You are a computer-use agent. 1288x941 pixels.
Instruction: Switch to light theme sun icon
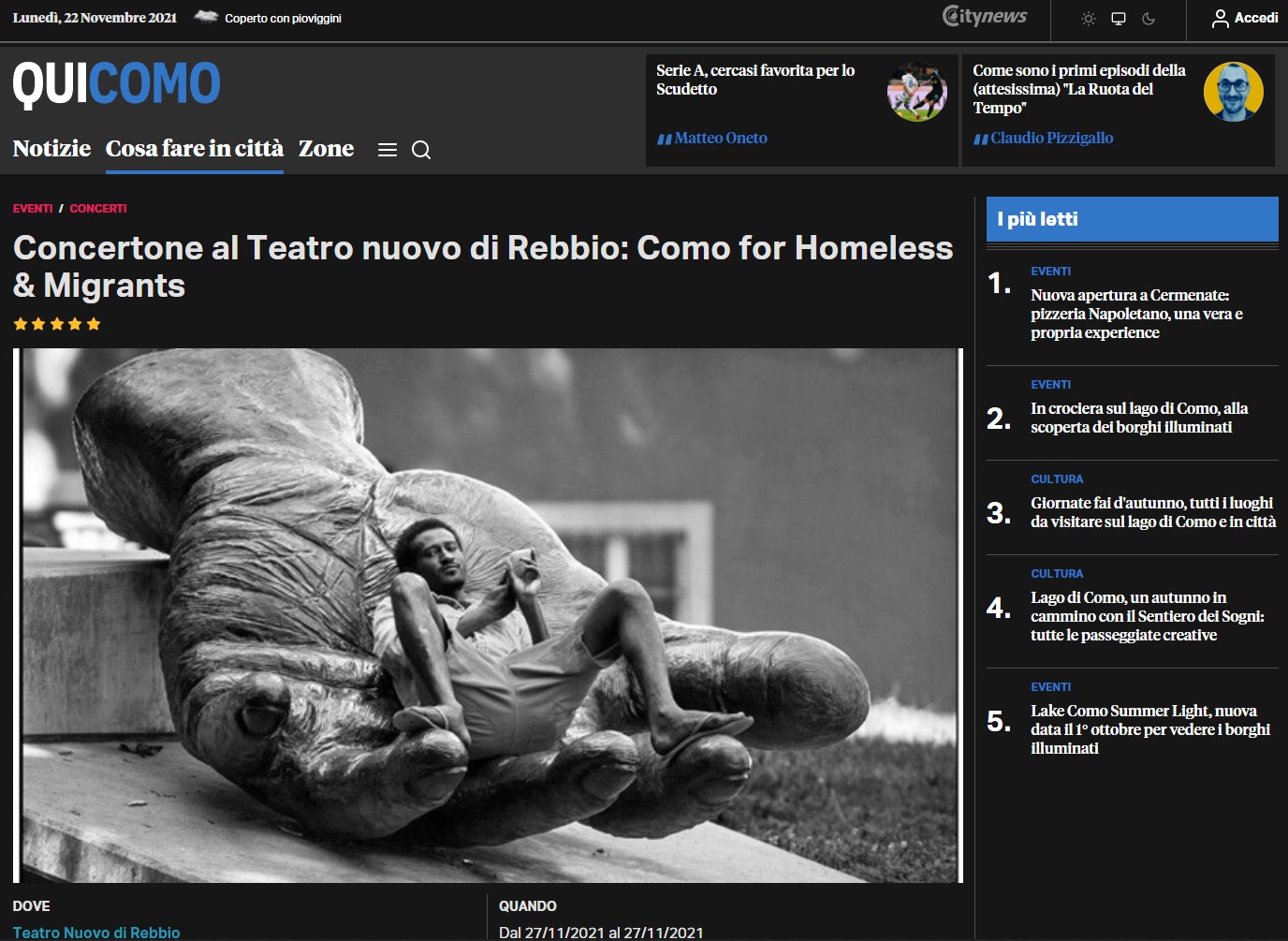[1088, 19]
